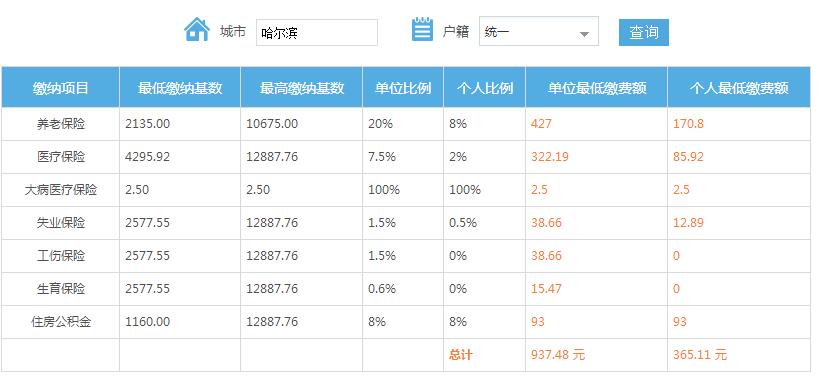
Task: Select the 工伤保险 row label
Action: pos(61,256)
